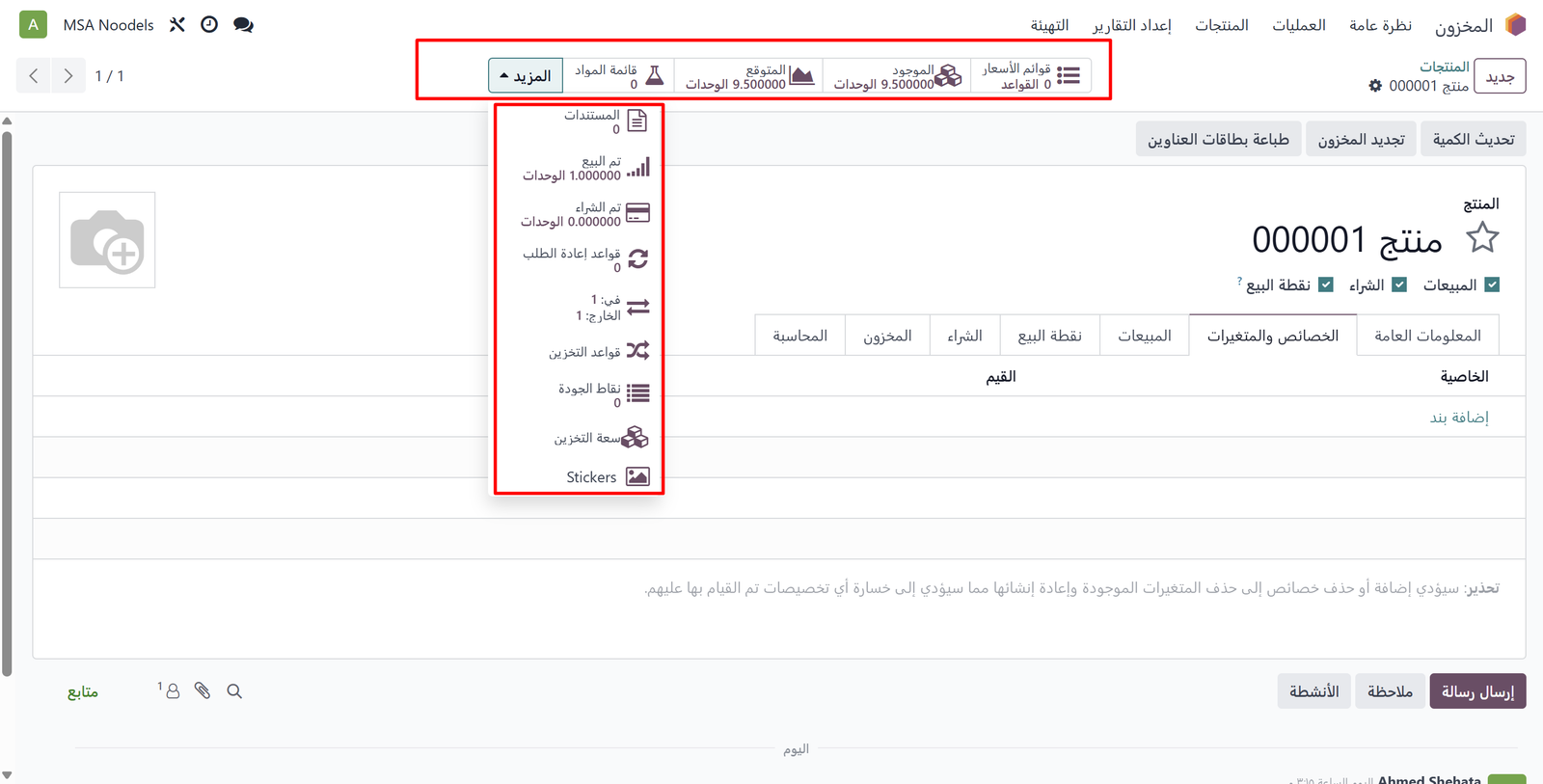
Task: Switch to الخصائص والمتغيرات tab
Action: click(1273, 335)
